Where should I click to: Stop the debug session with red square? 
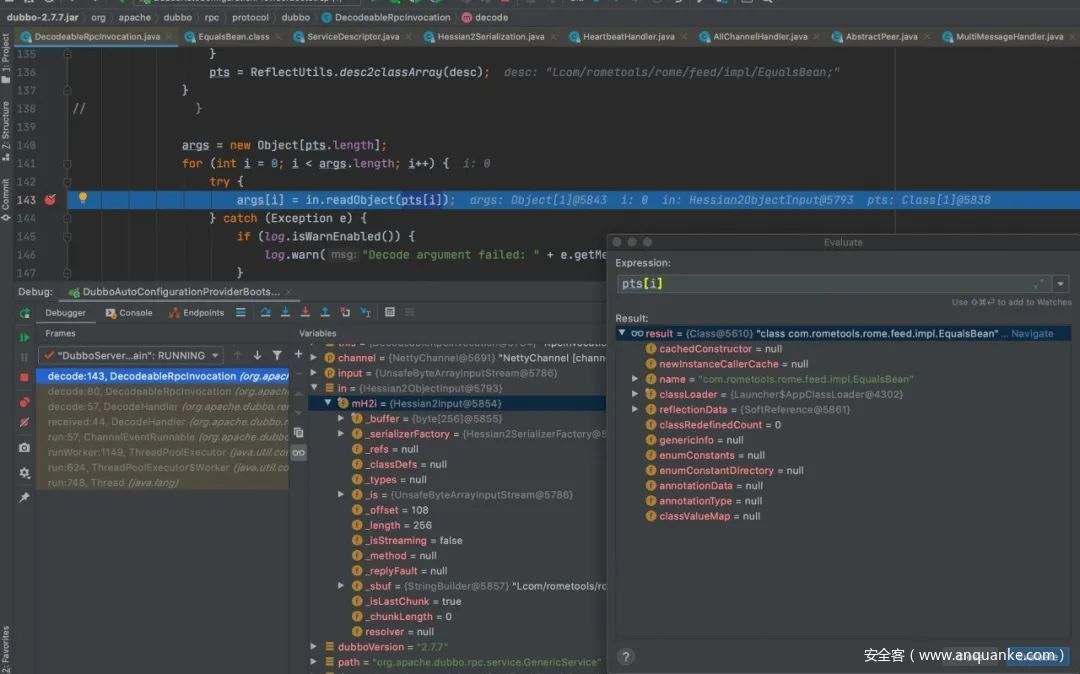[25, 377]
